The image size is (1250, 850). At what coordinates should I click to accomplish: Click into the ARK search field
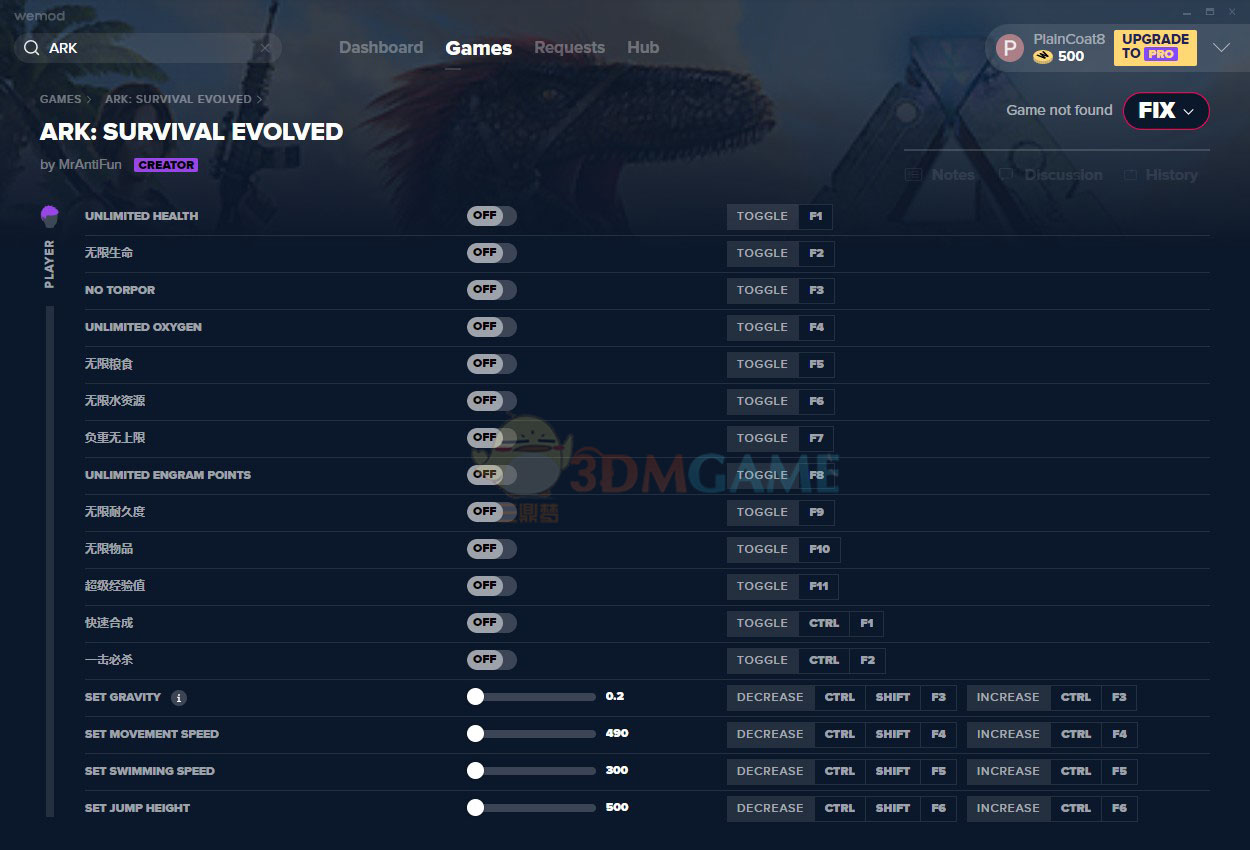[150, 48]
